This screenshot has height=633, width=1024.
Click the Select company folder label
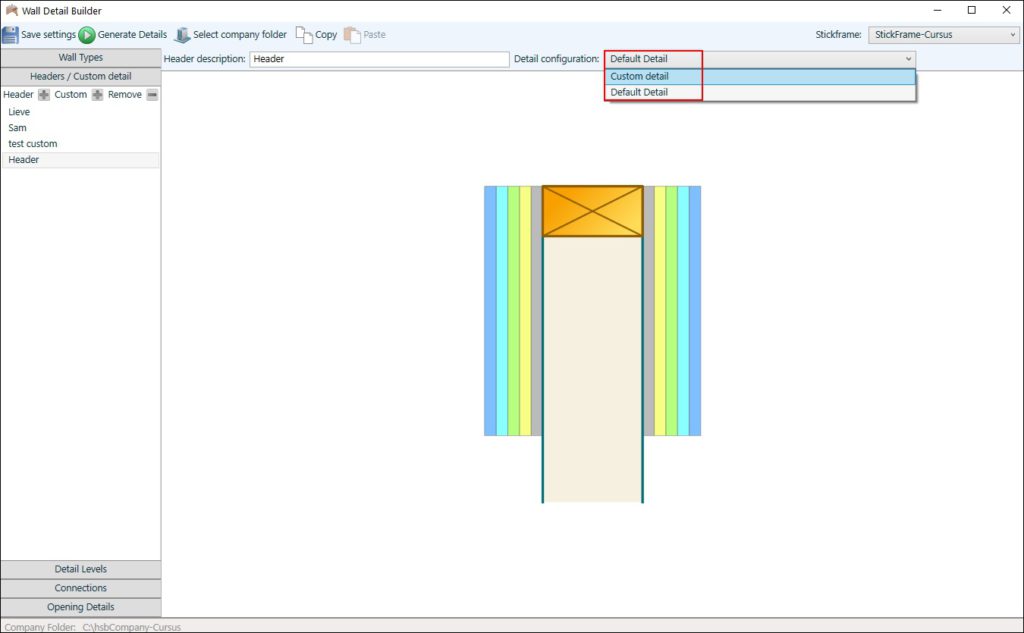pos(240,35)
